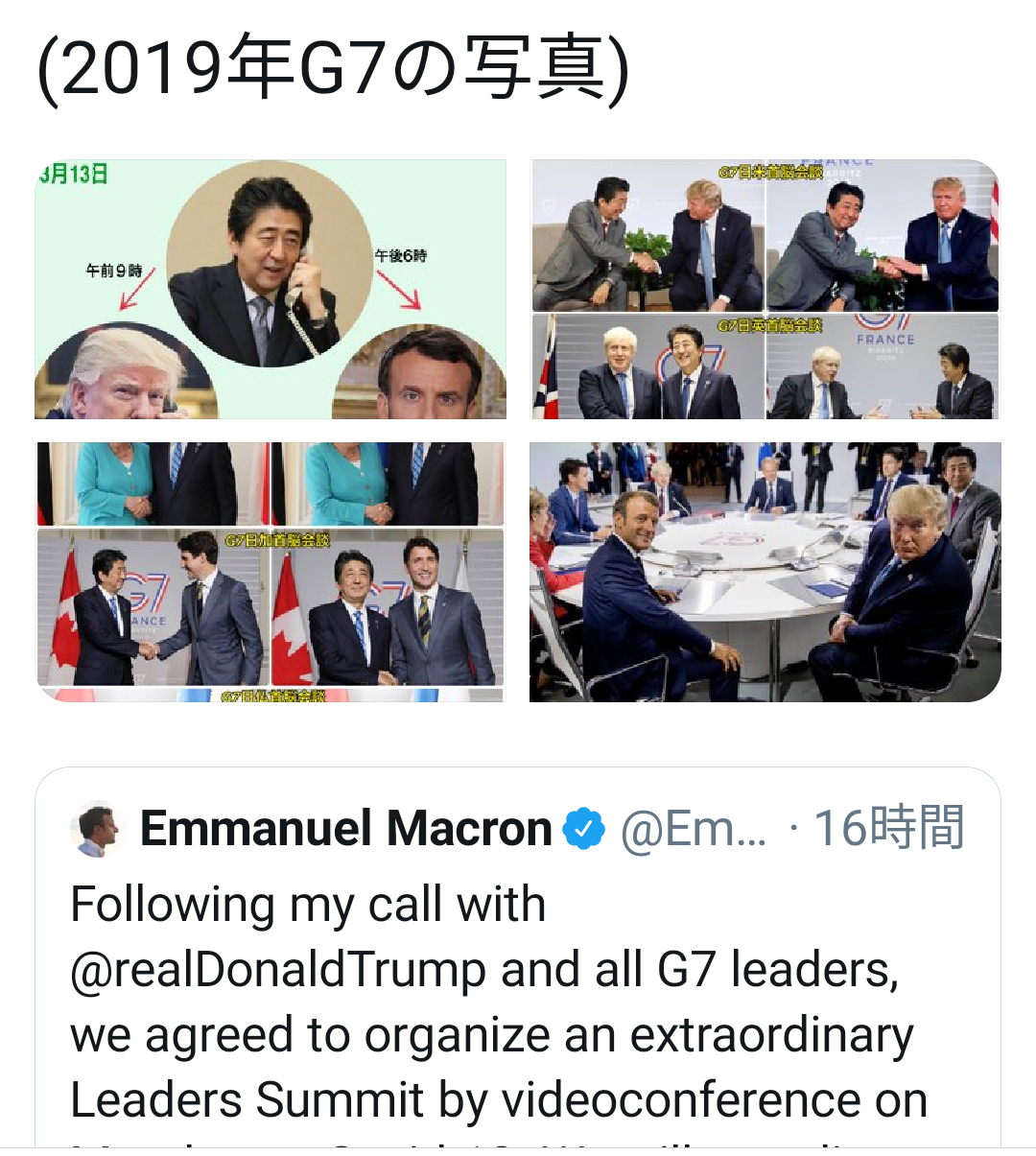Tap the 16時間 timestamp
The height and width of the screenshot is (1156, 1036).
(x=889, y=829)
